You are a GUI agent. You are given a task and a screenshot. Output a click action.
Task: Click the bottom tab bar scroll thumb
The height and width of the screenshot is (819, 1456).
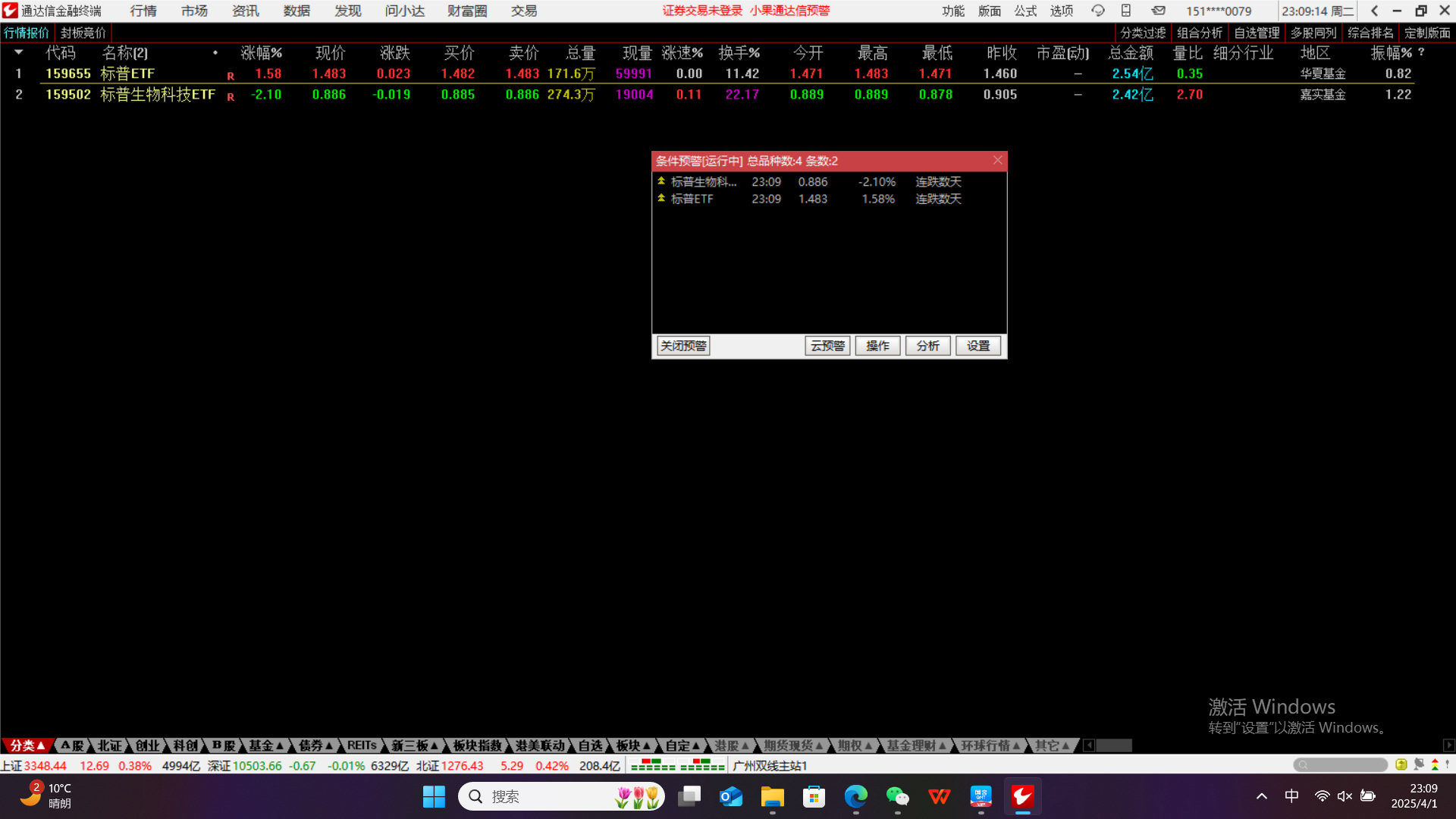click(1114, 745)
